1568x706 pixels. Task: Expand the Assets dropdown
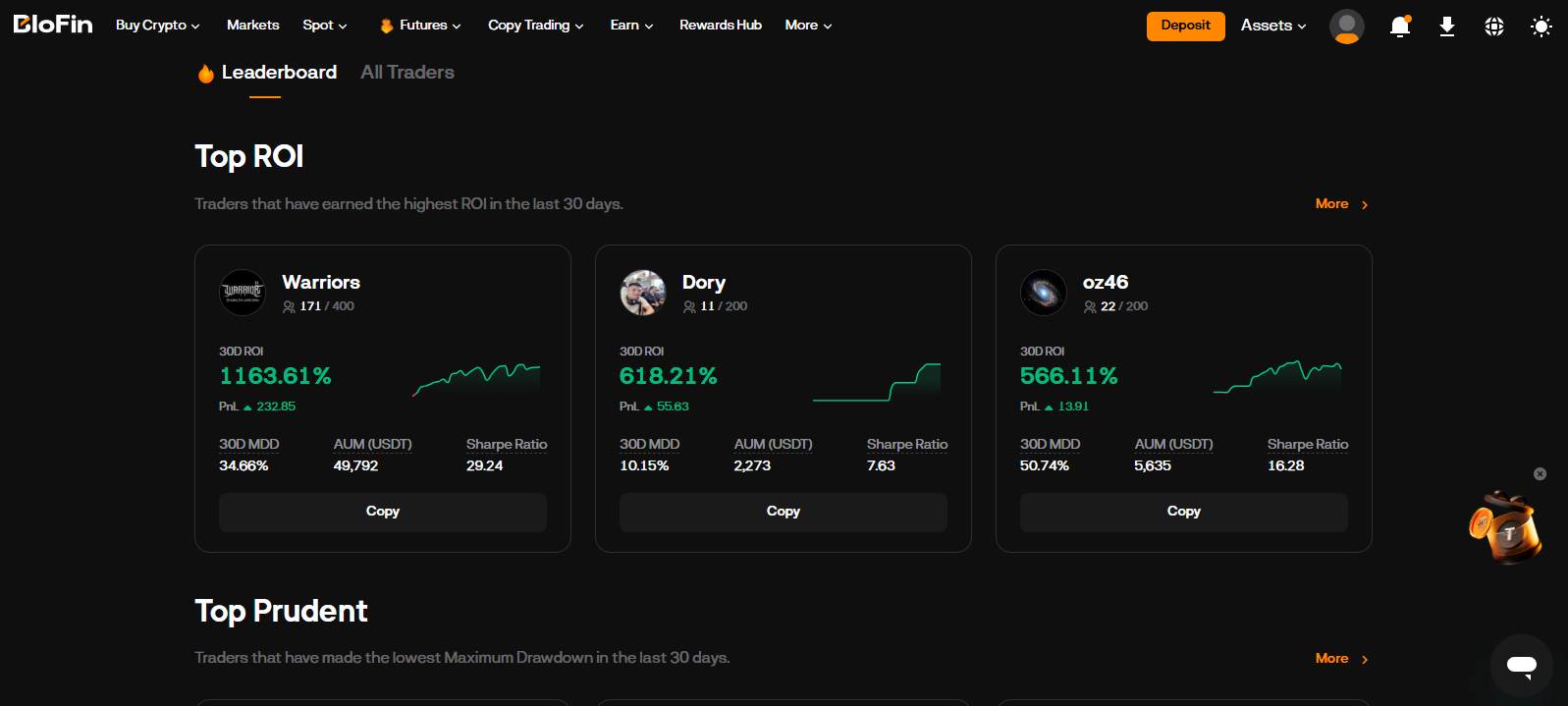pos(1273,26)
